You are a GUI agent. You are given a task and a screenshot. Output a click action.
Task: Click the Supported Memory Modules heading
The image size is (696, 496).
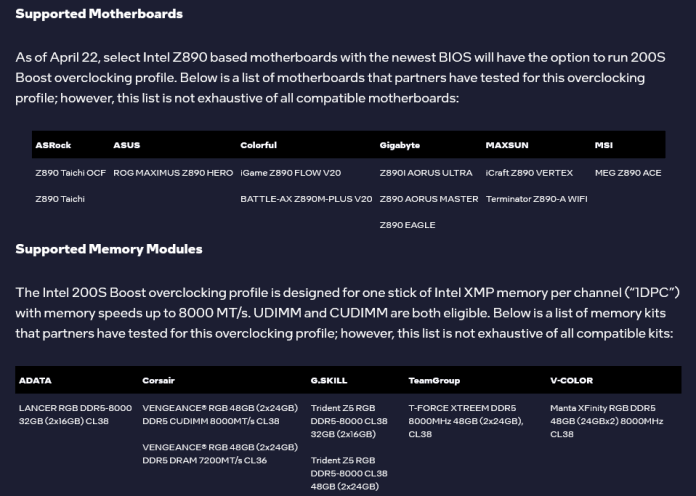pos(109,249)
